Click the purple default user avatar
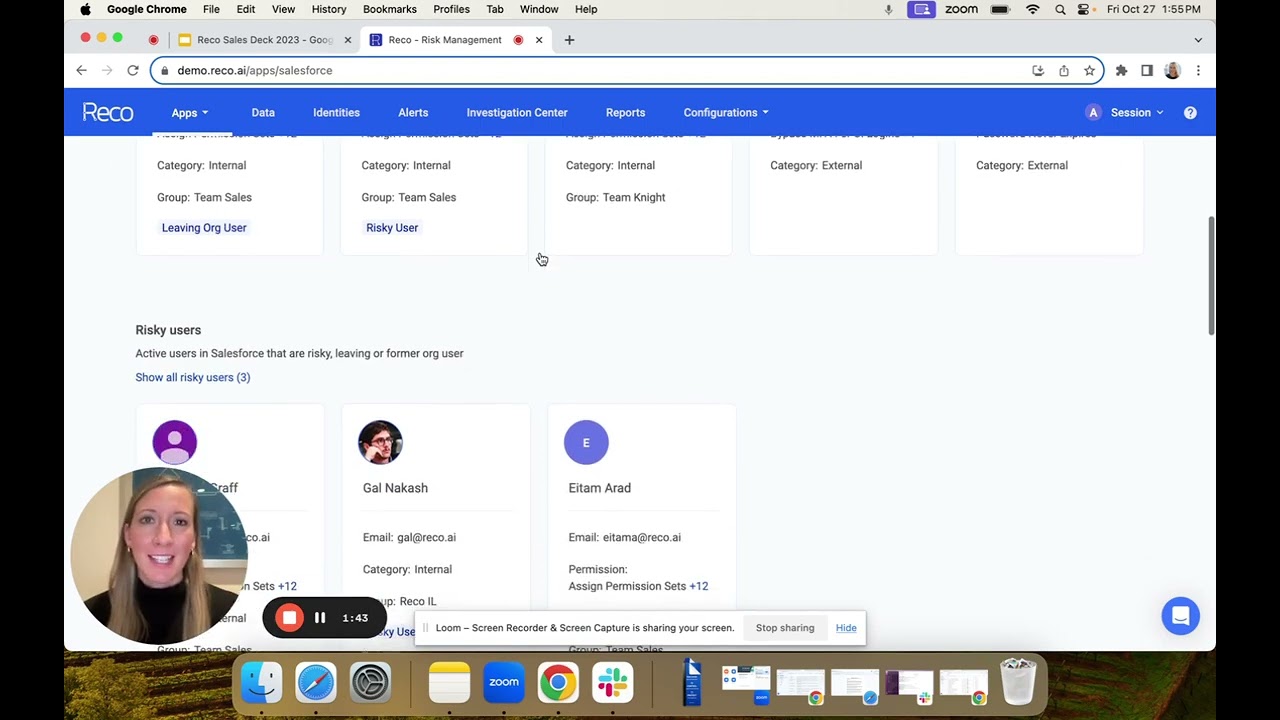This screenshot has width=1280, height=720. [174, 443]
